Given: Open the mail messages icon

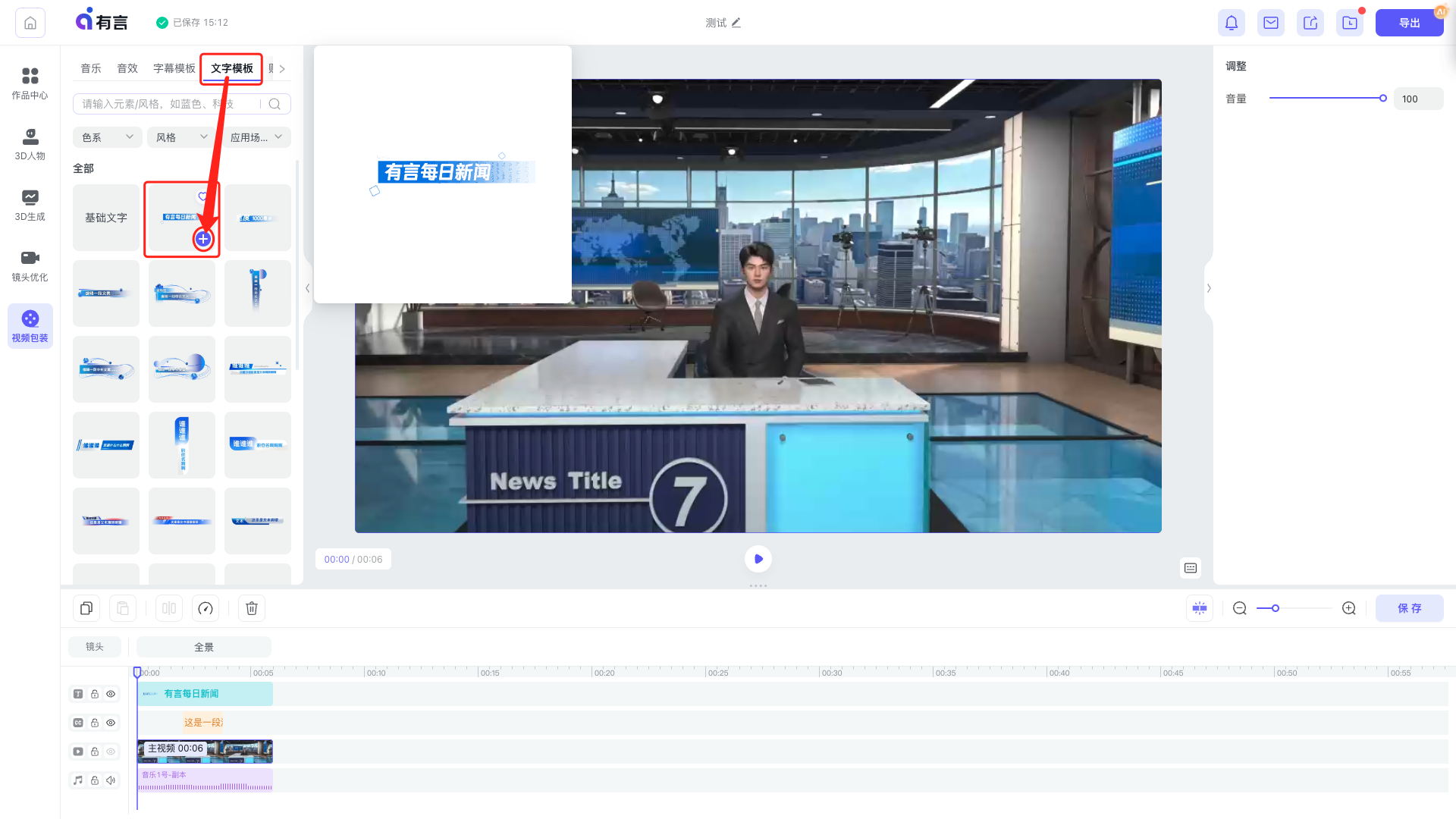Looking at the screenshot, I should click(1271, 23).
